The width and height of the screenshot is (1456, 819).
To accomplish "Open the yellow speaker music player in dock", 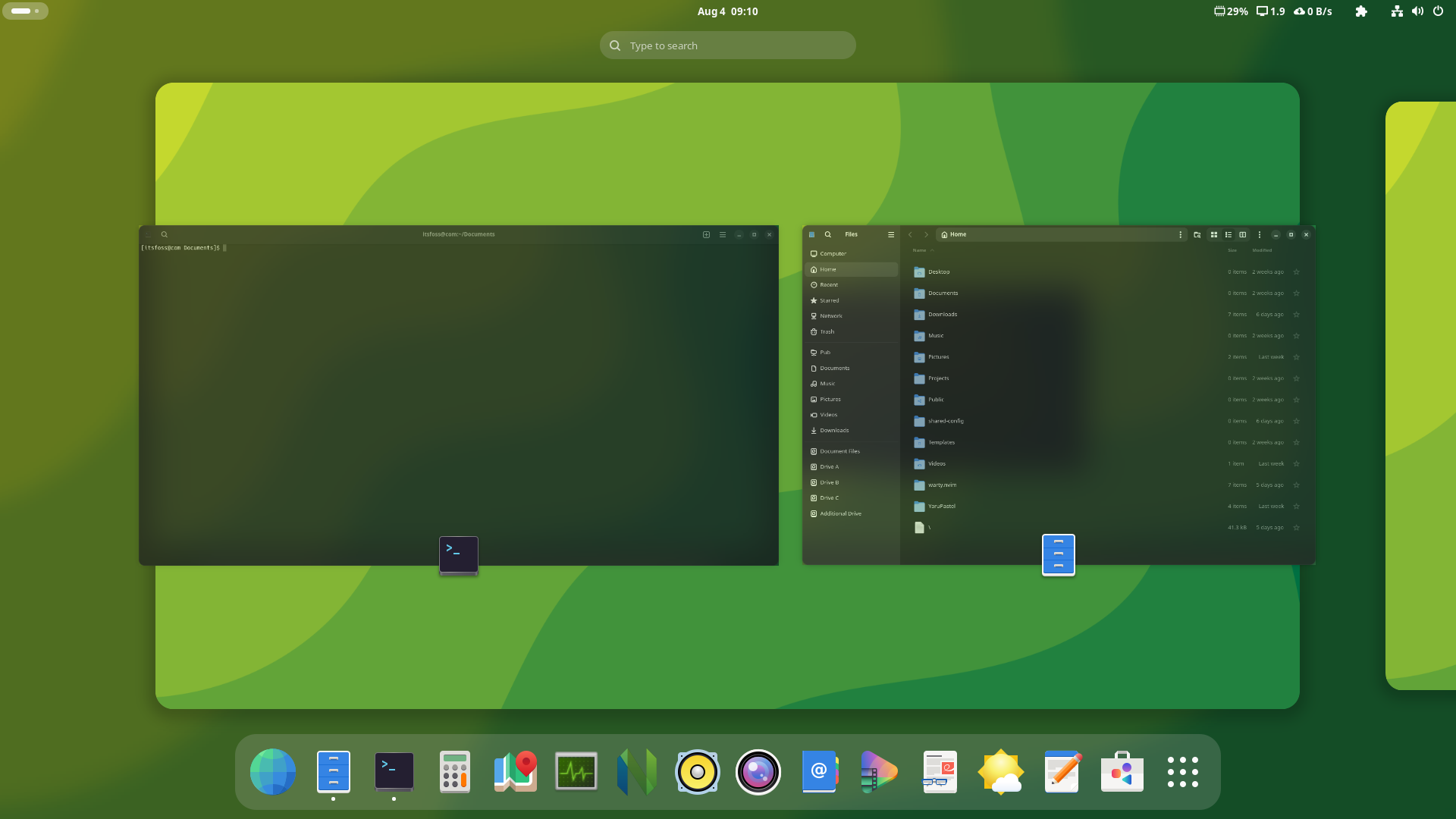I will point(698,772).
